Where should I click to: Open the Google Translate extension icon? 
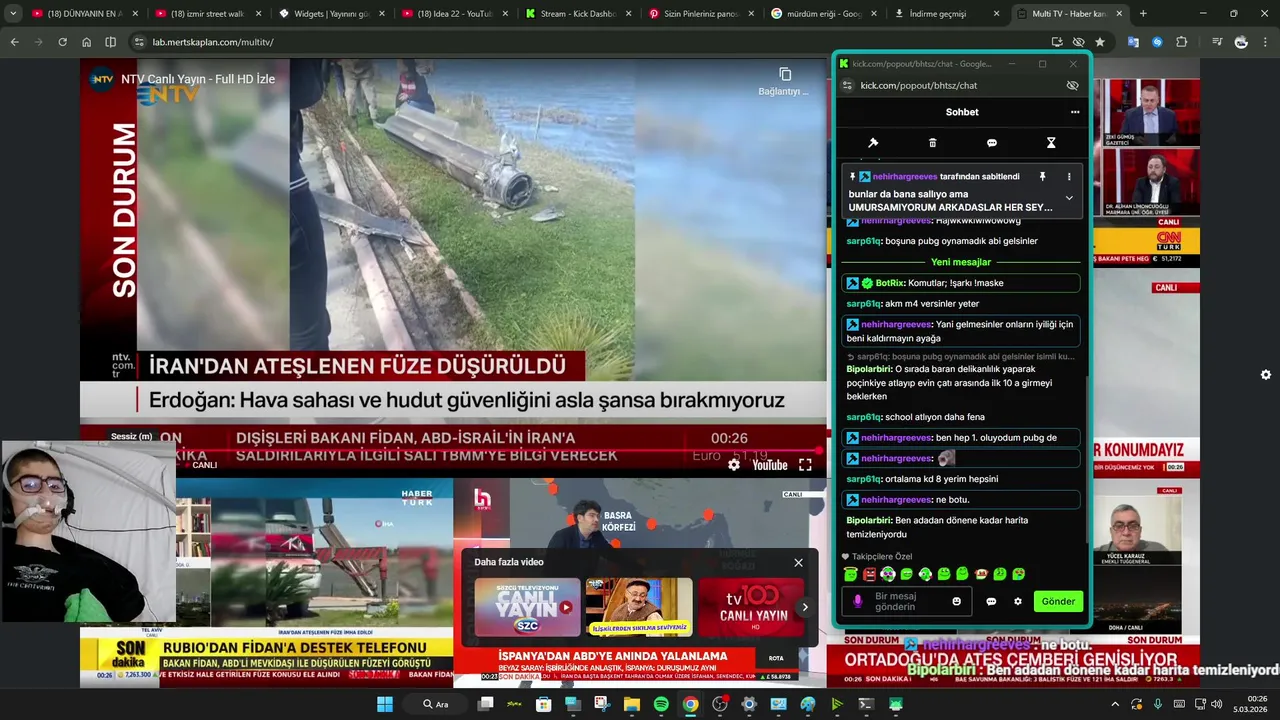(1133, 42)
